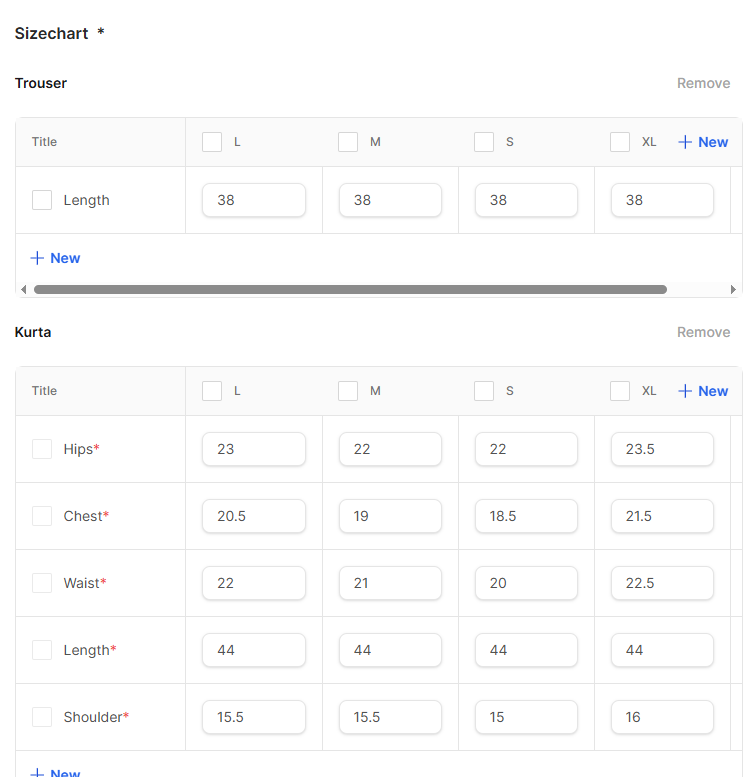Click the scrollbar left arrow in Trouser table
745x777 pixels.
[x=23, y=290]
